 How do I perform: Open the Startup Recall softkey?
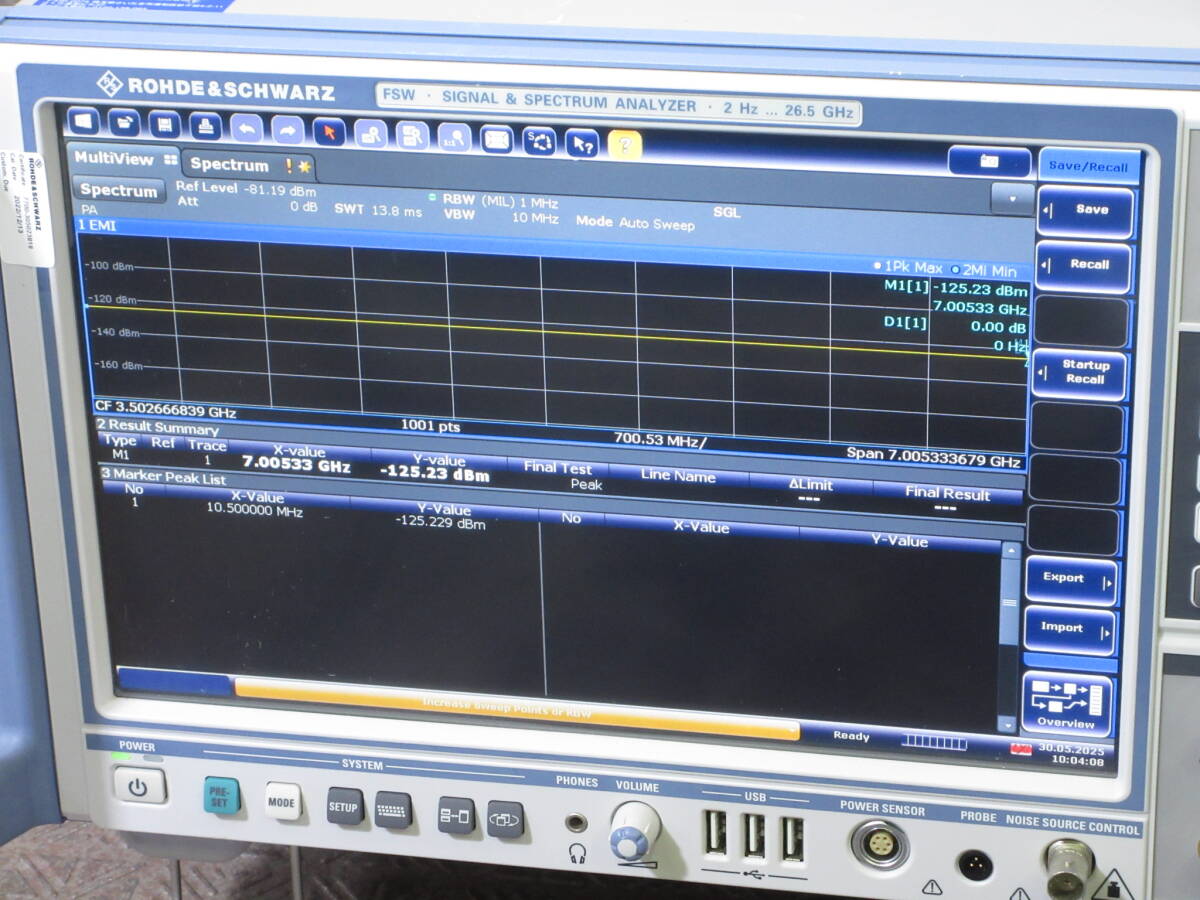pyautogui.click(x=1081, y=373)
